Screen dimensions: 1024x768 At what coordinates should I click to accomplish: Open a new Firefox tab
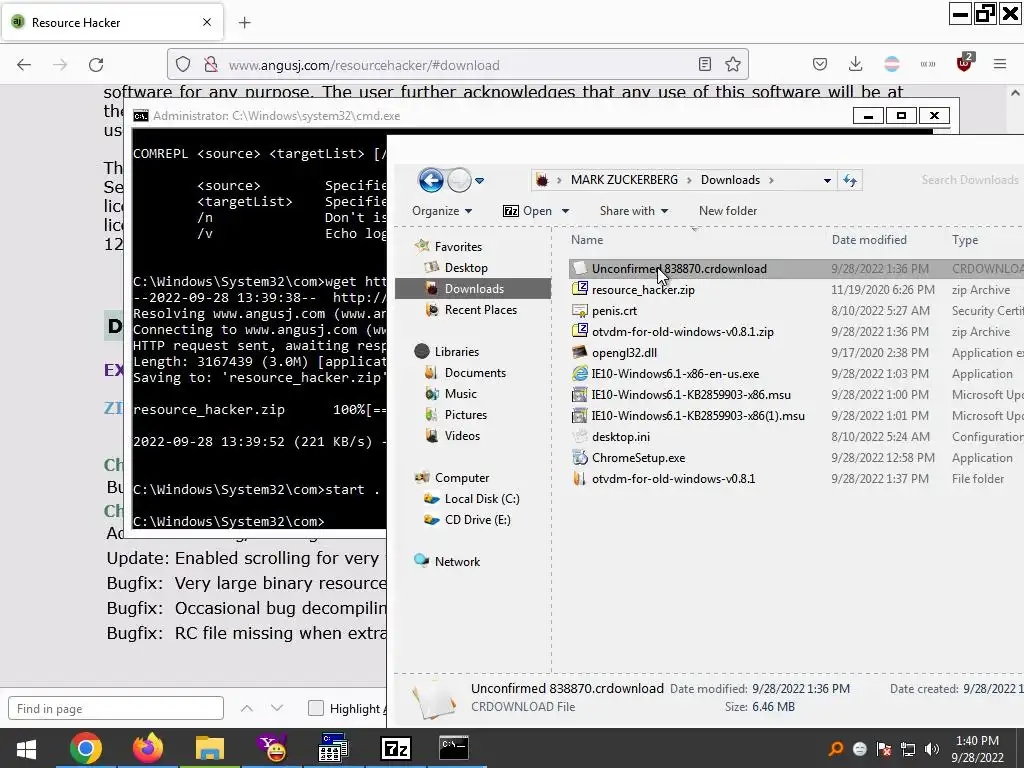pos(244,23)
